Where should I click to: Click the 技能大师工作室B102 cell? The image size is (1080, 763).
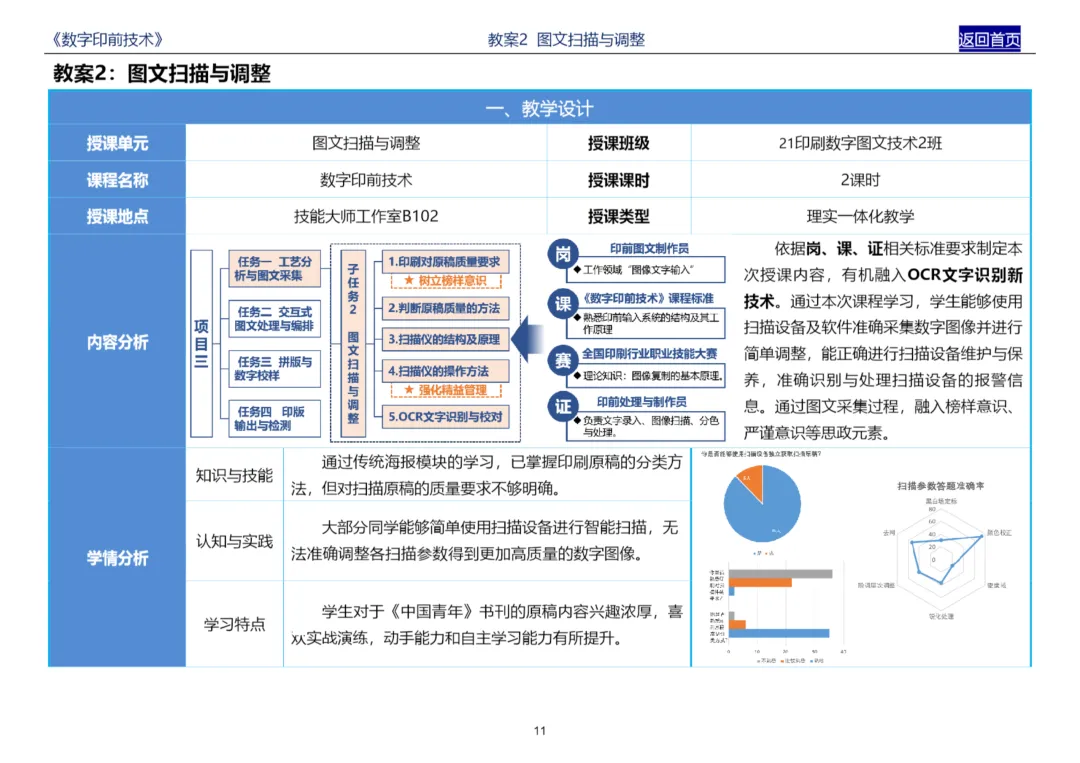coord(366,216)
